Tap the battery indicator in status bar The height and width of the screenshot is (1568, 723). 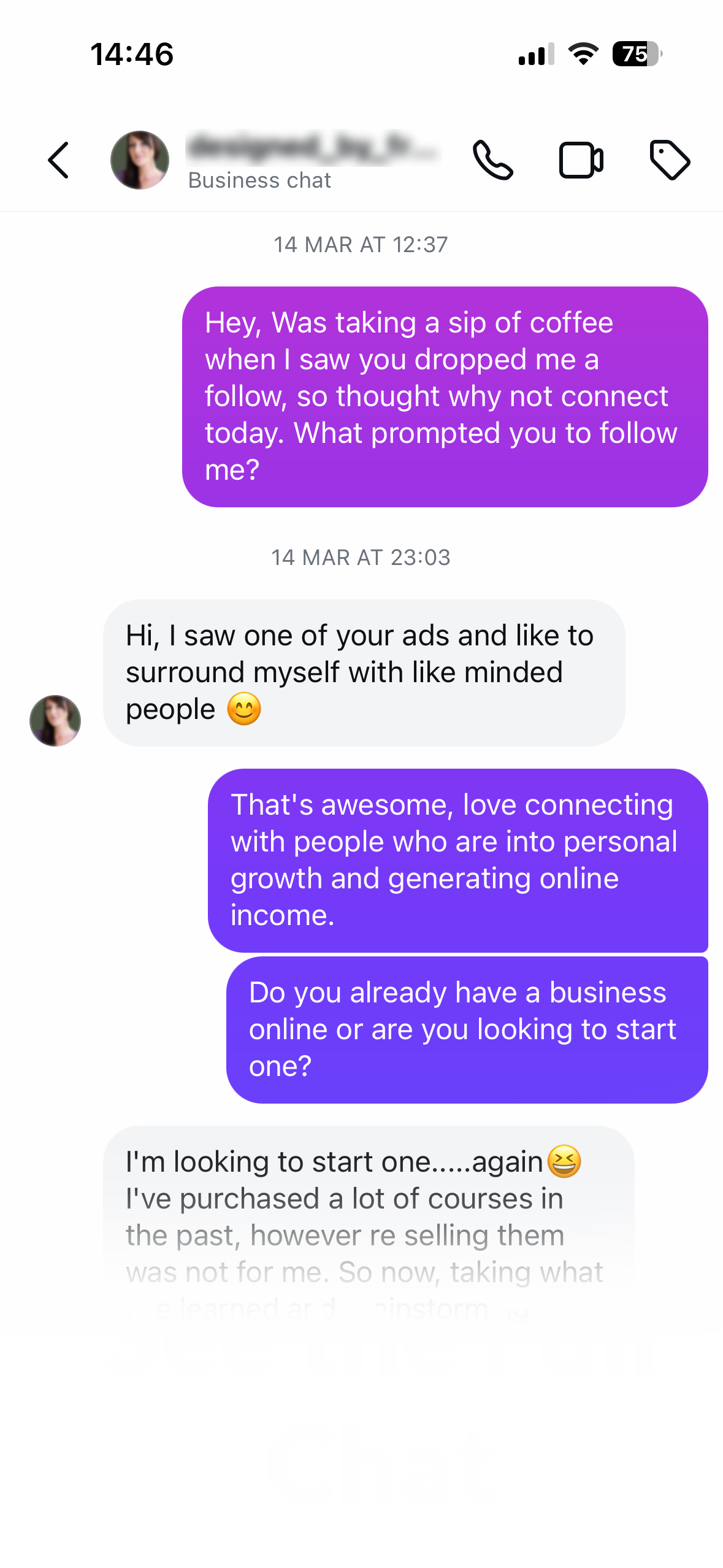point(637,54)
